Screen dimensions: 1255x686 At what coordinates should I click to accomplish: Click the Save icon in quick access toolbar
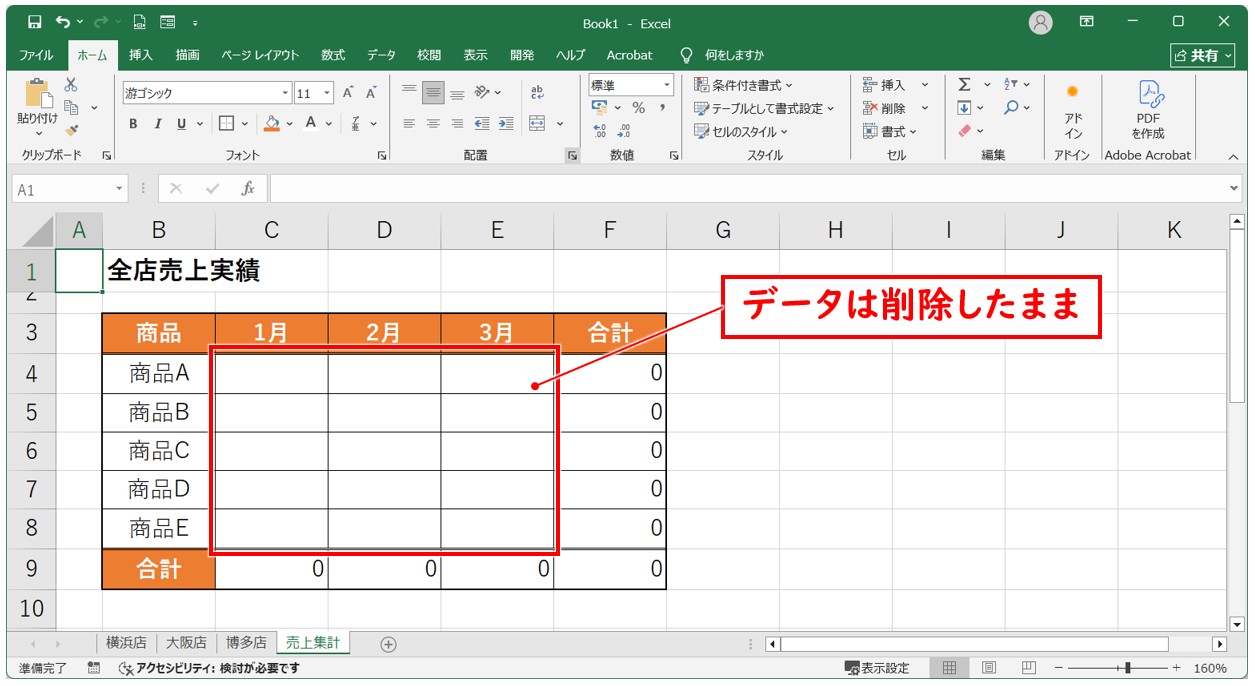pos(35,22)
